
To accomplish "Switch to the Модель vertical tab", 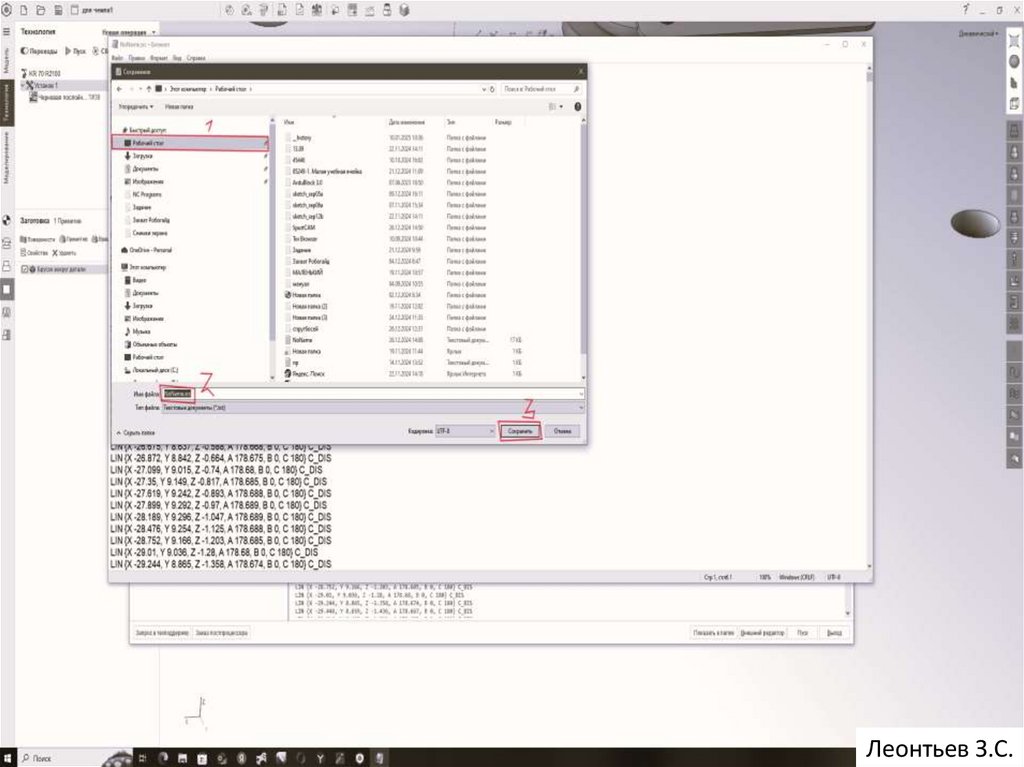I will coord(7,59).
